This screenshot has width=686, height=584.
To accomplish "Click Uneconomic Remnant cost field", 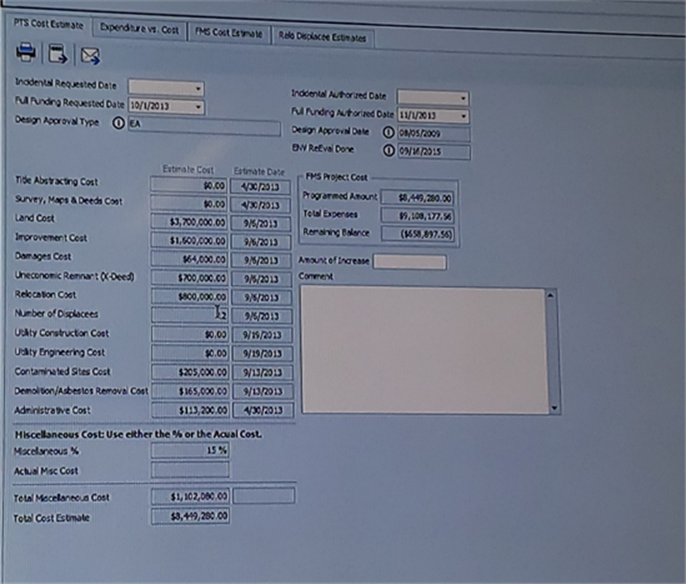I will (x=189, y=278).
